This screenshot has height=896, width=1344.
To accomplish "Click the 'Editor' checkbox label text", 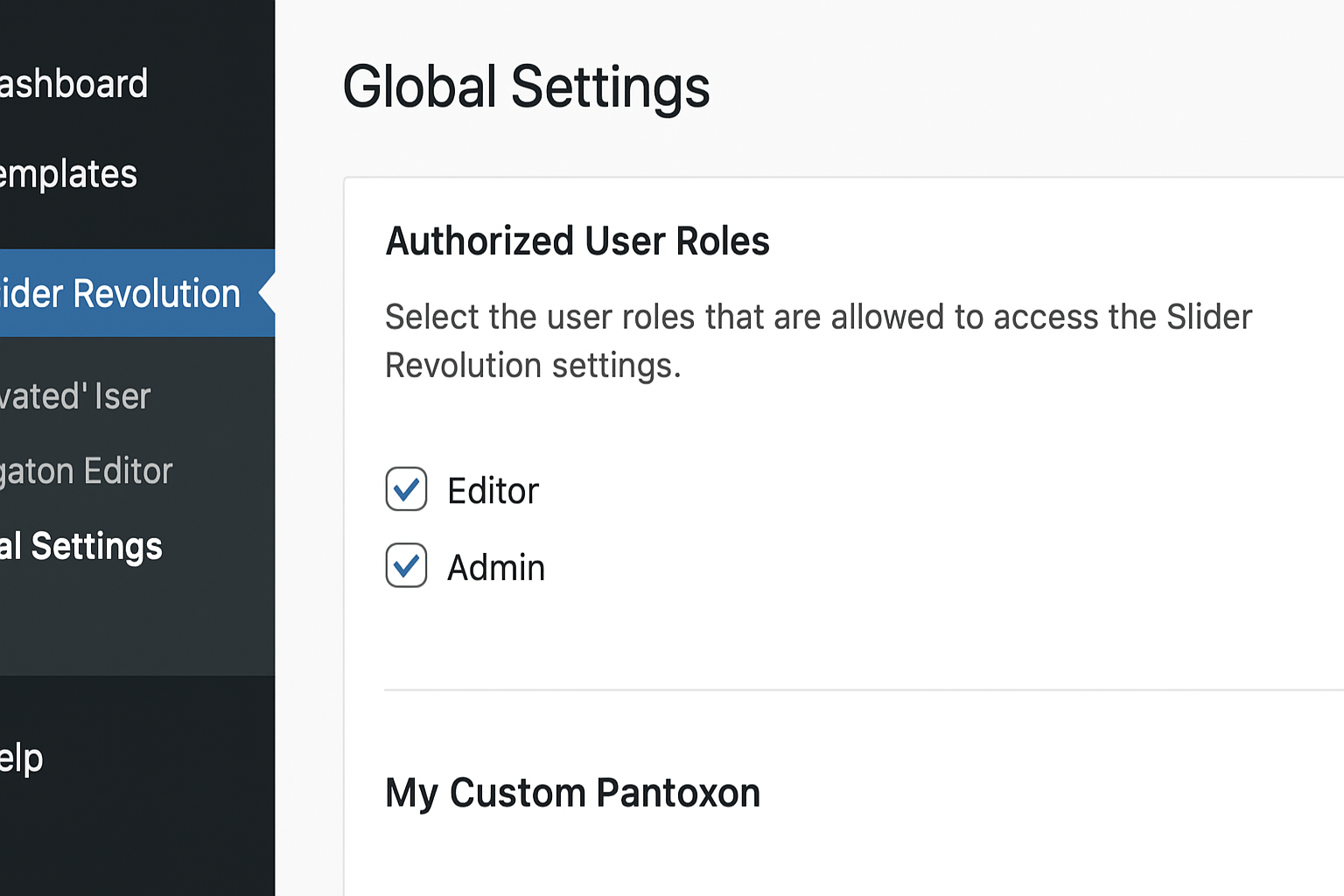I will click(x=493, y=491).
